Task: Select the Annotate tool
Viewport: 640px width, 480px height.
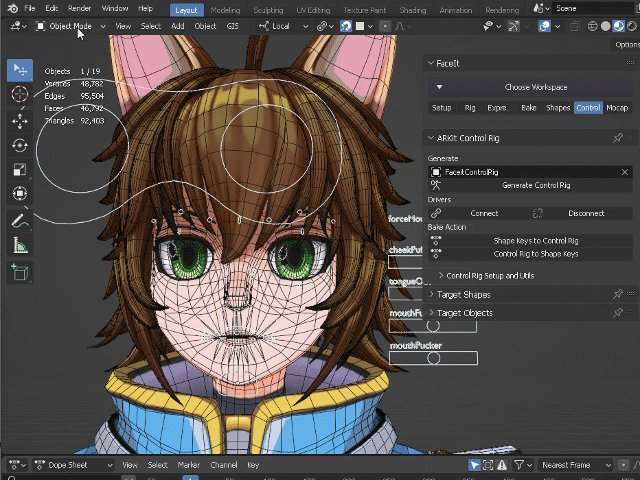Action: coord(20,221)
